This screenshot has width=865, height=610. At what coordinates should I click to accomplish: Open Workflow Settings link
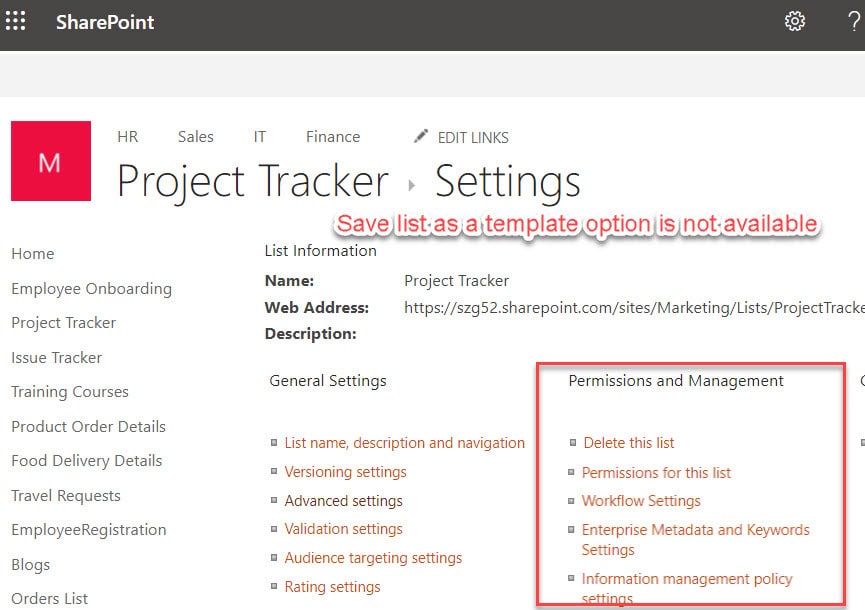click(641, 501)
